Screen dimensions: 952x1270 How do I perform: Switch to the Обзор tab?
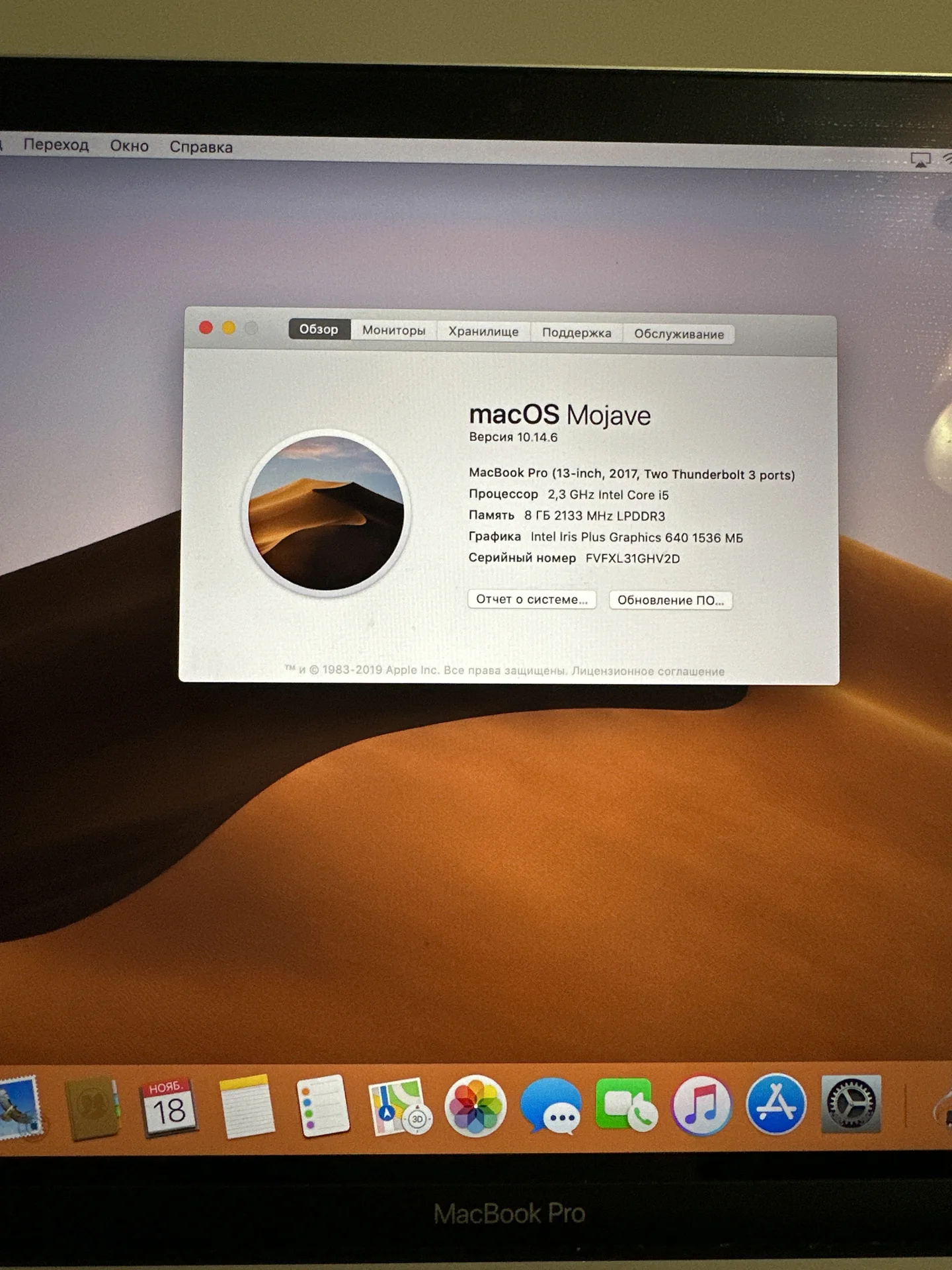319,329
